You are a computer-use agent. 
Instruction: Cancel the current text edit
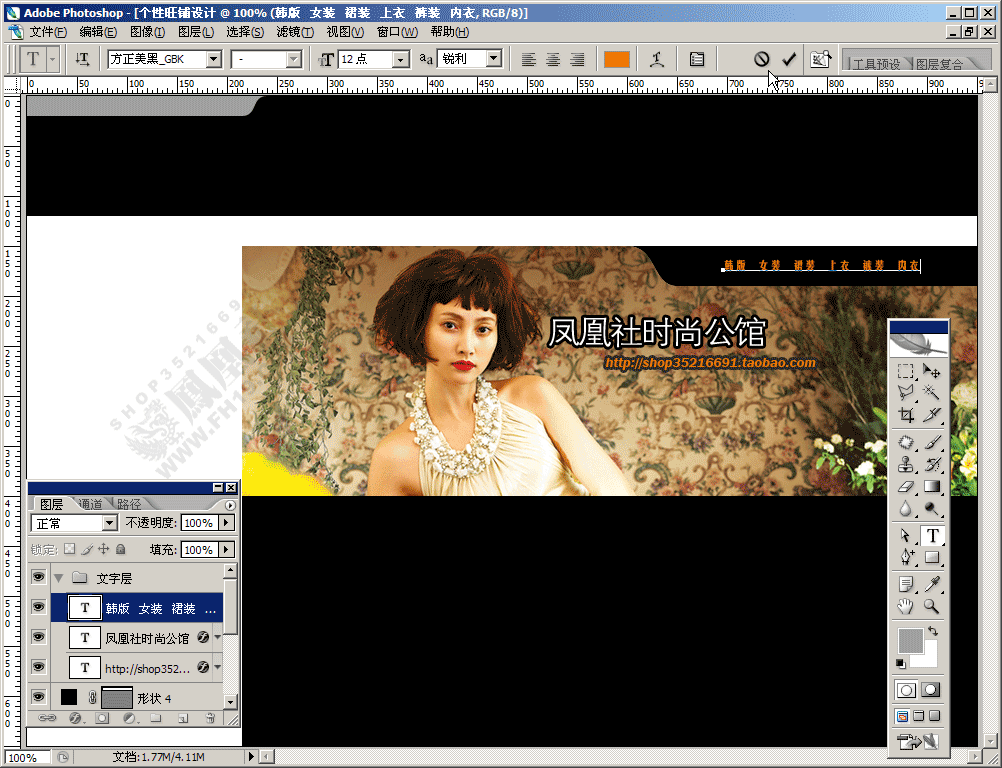(761, 59)
